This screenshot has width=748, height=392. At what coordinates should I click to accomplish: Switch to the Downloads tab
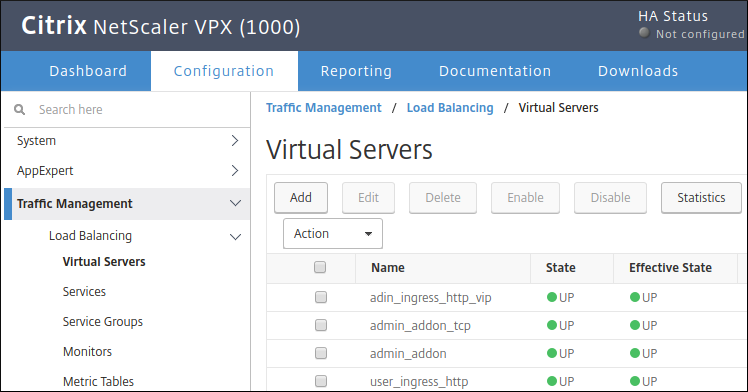click(638, 71)
